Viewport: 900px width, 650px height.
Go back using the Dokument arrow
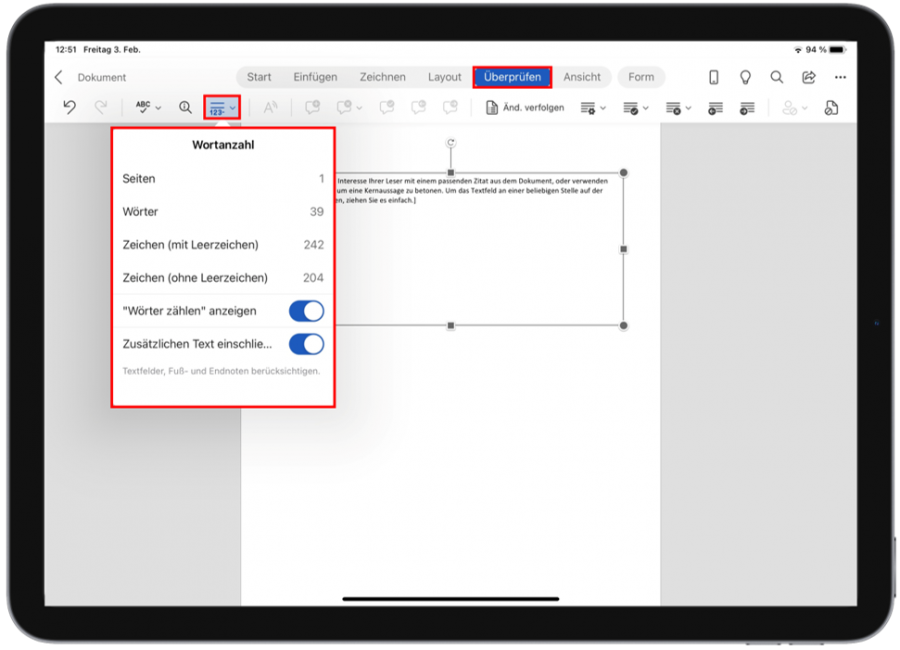point(60,77)
